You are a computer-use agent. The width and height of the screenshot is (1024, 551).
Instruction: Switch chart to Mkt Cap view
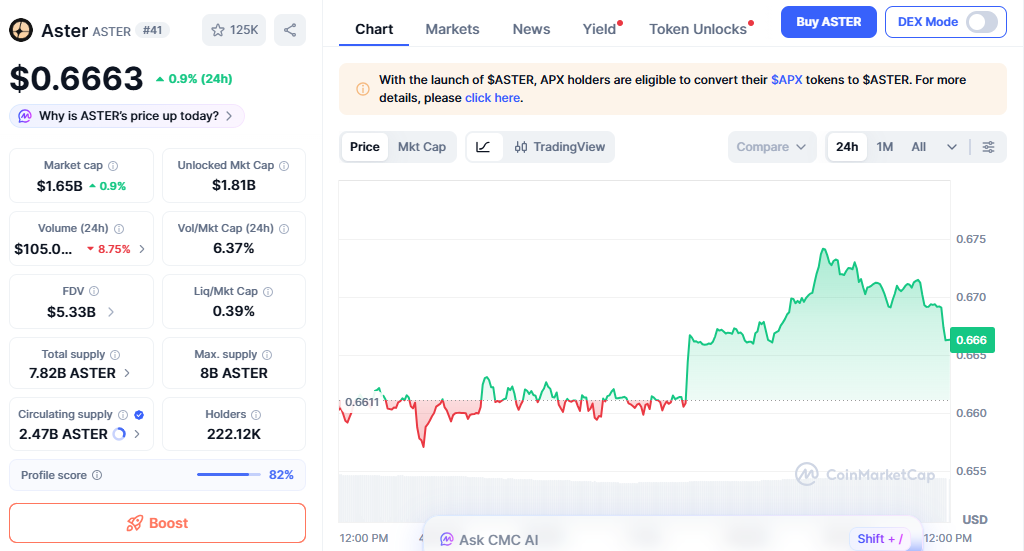[x=422, y=147]
